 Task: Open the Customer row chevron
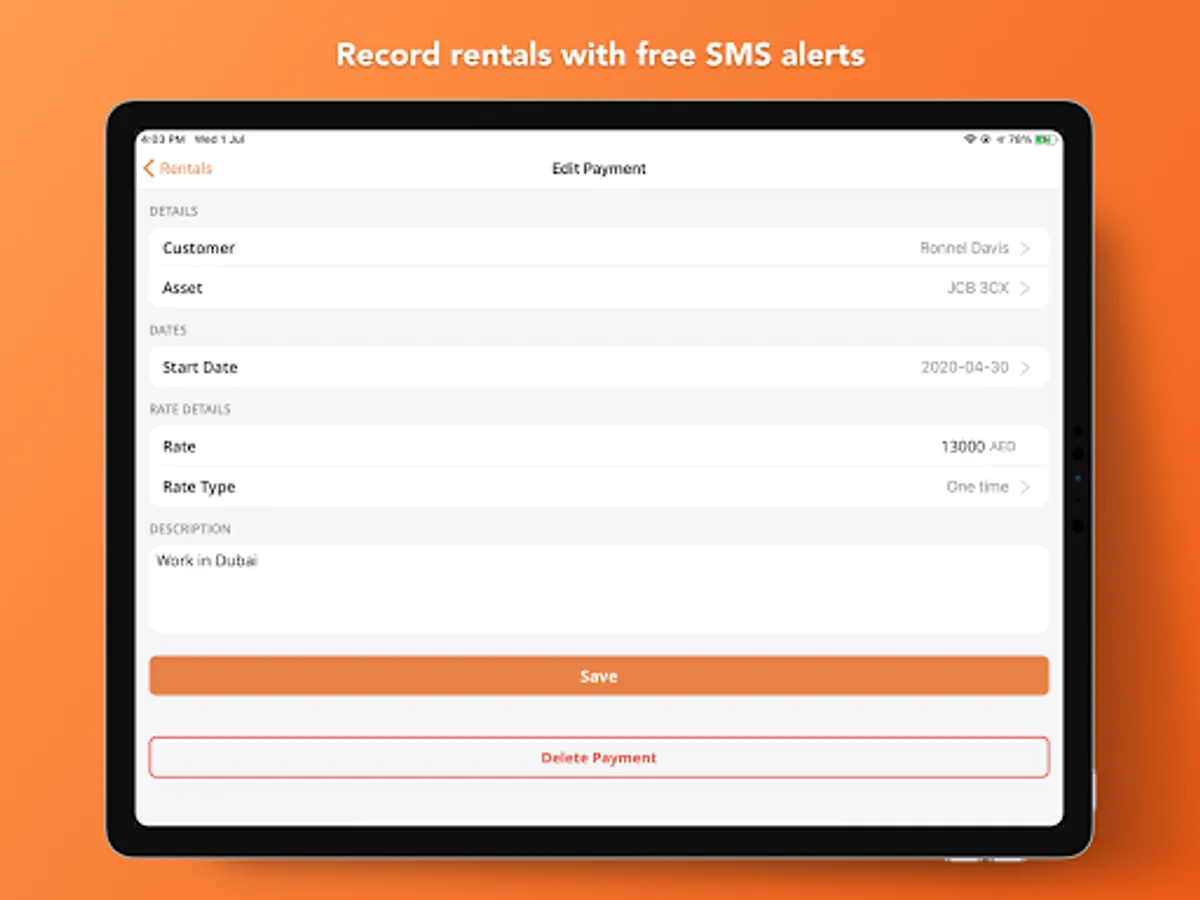[1025, 248]
